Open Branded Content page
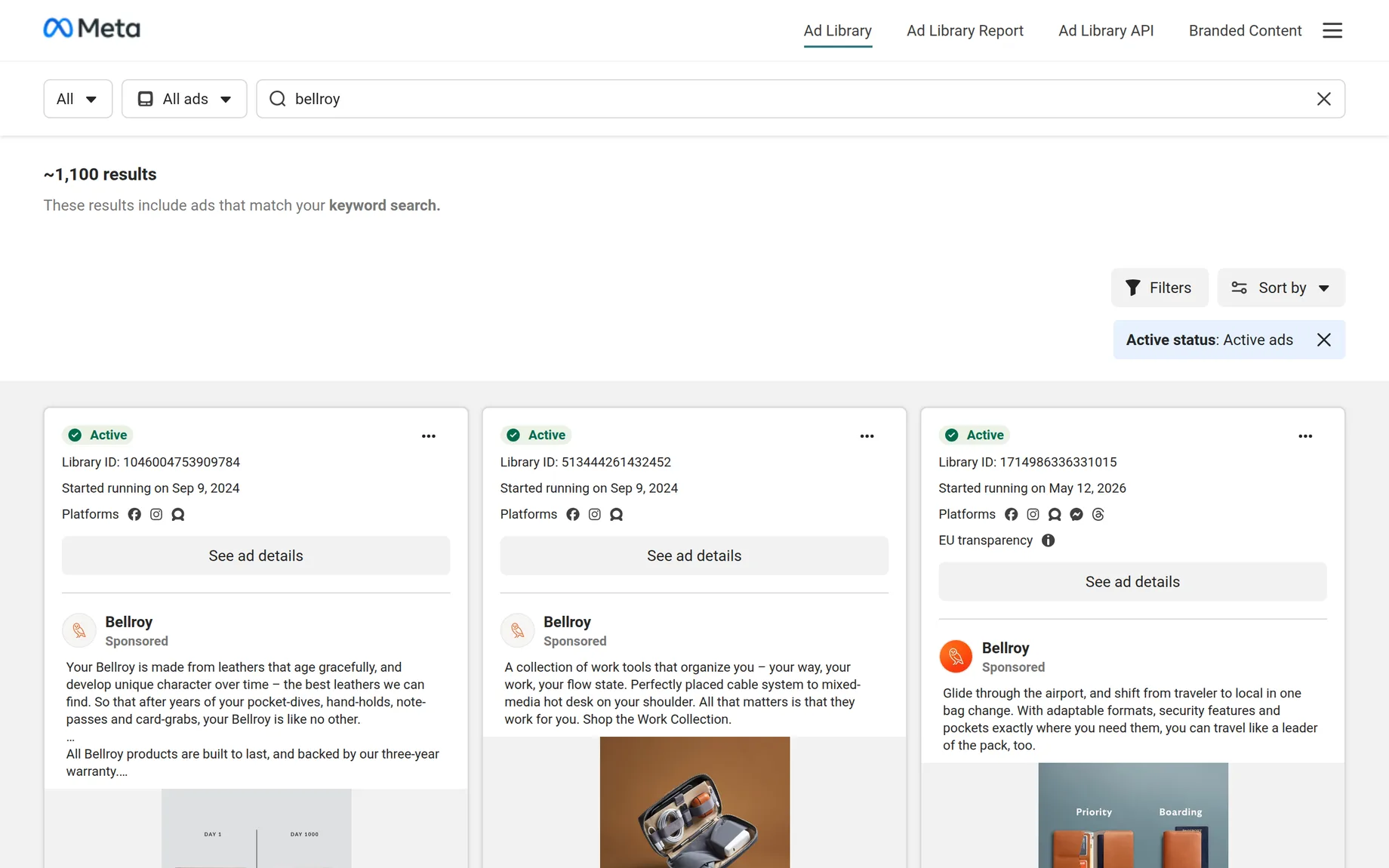The height and width of the screenshot is (868, 1389). pyautogui.click(x=1246, y=31)
